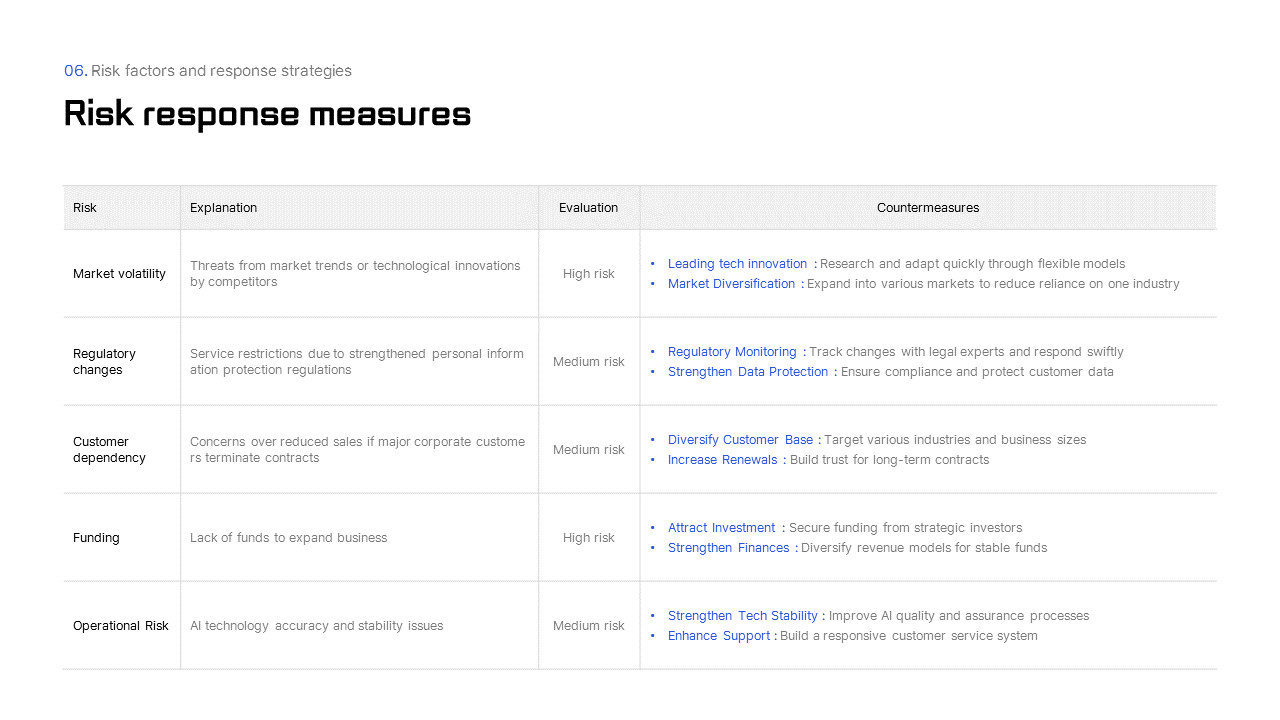Select the 'Service restrictions' explanation text

[x=357, y=362]
